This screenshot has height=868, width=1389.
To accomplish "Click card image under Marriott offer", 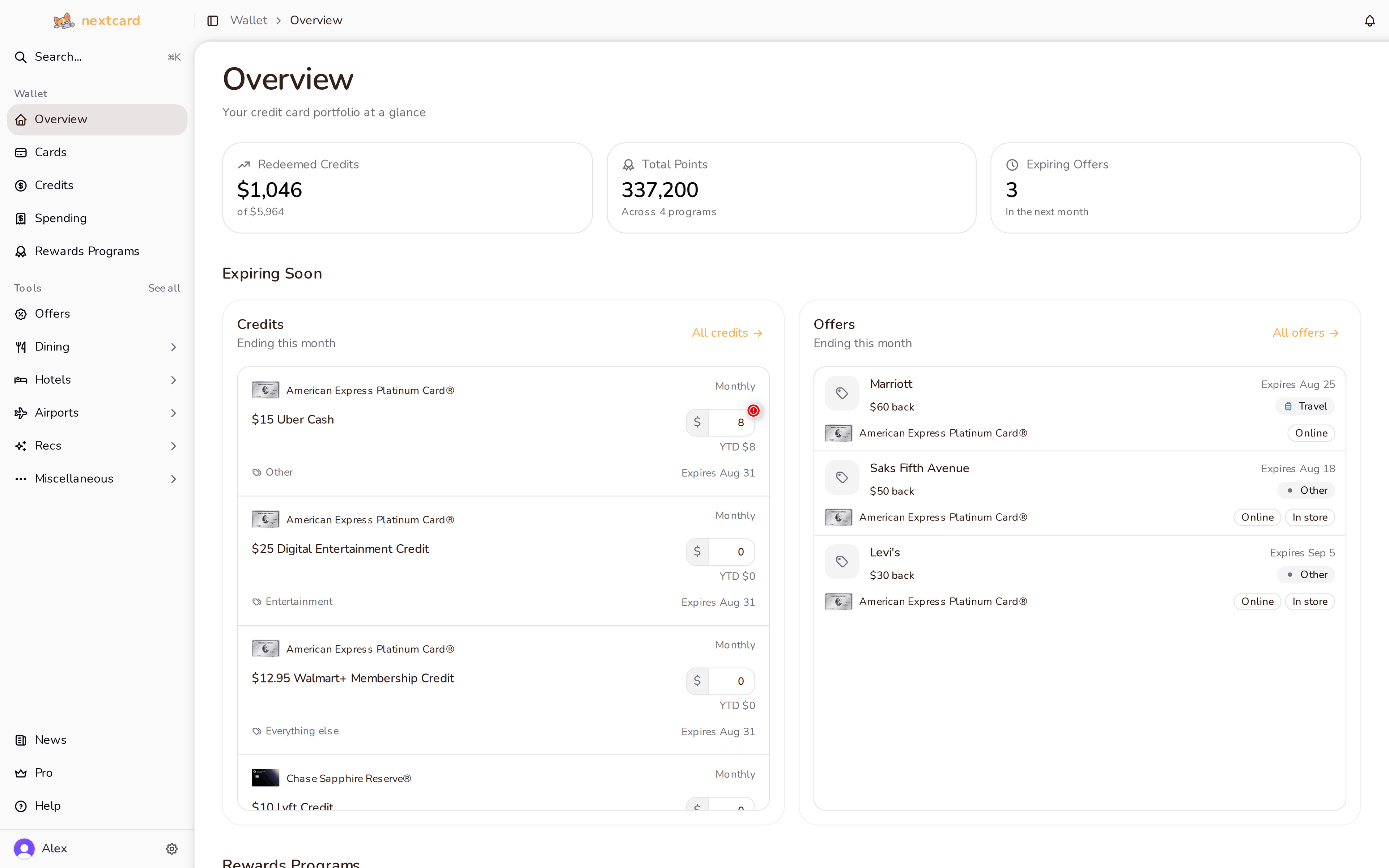I will click(x=838, y=433).
